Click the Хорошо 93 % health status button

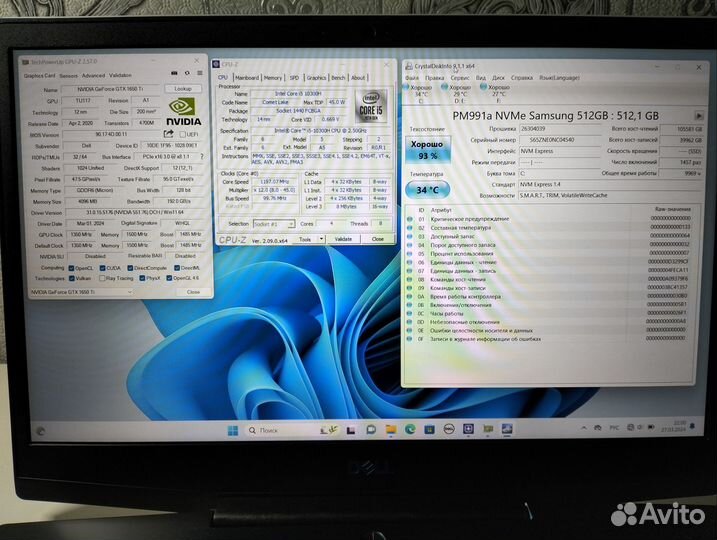click(x=428, y=150)
